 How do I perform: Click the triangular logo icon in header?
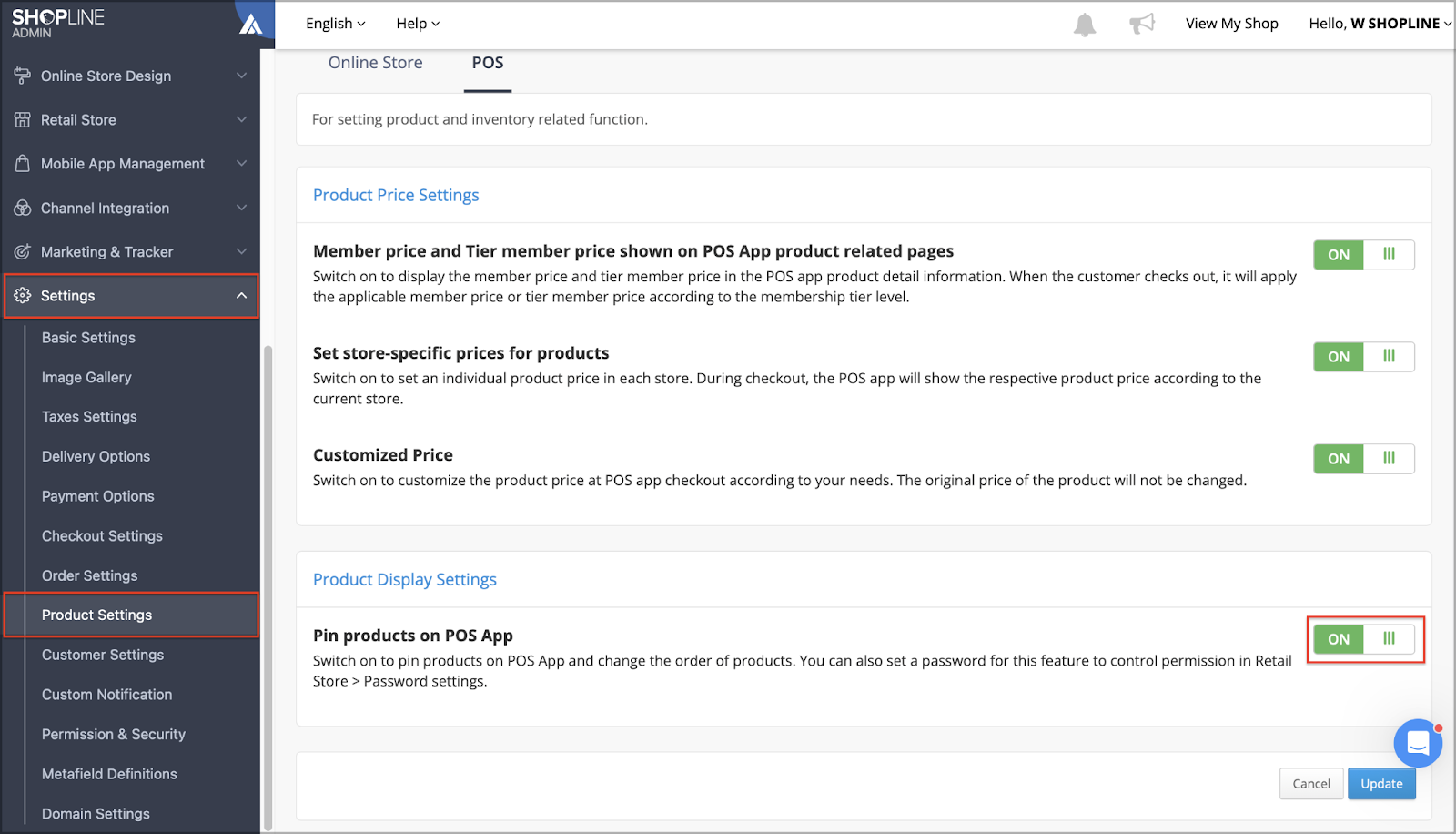pos(251,24)
